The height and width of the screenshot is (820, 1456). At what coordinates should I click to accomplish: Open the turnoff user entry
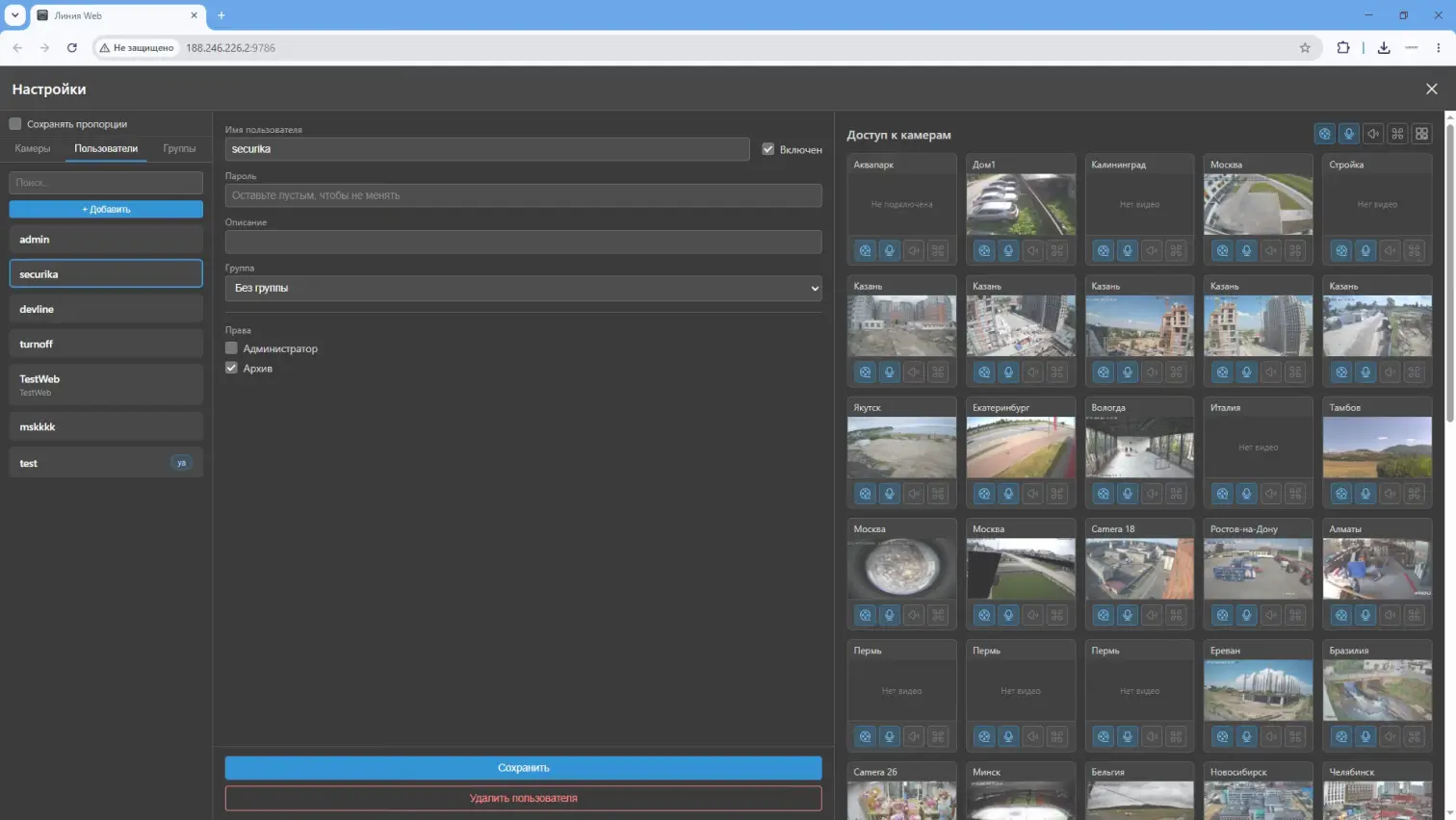point(106,344)
